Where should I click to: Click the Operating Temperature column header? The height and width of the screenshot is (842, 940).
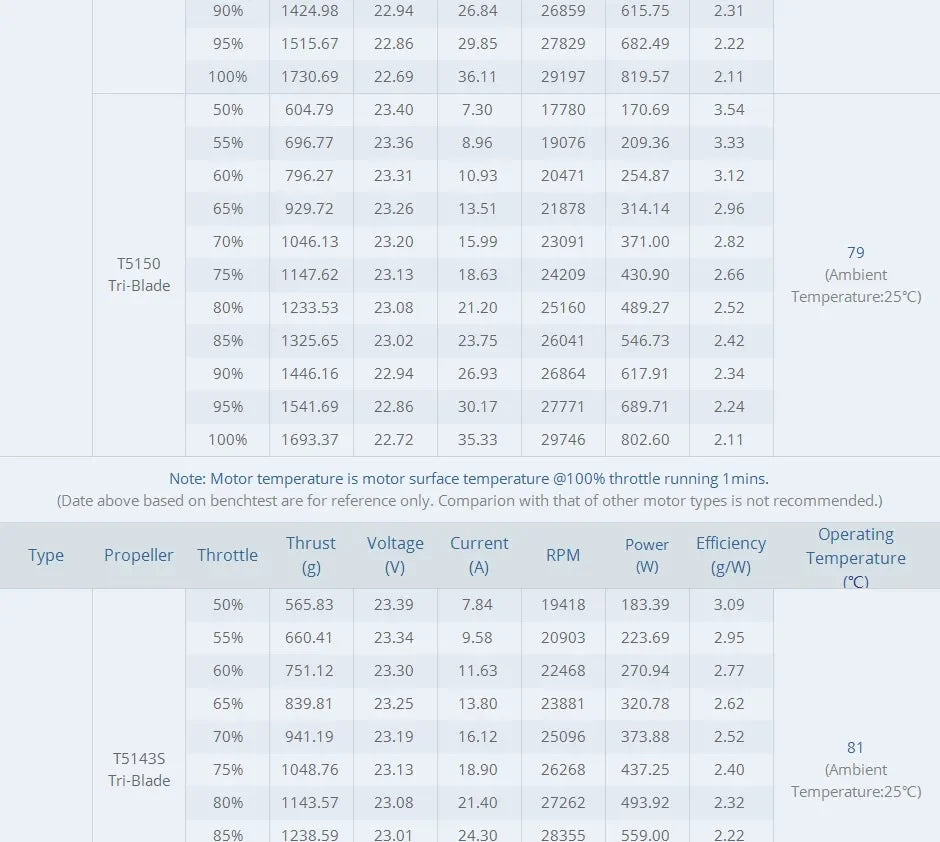pos(856,557)
